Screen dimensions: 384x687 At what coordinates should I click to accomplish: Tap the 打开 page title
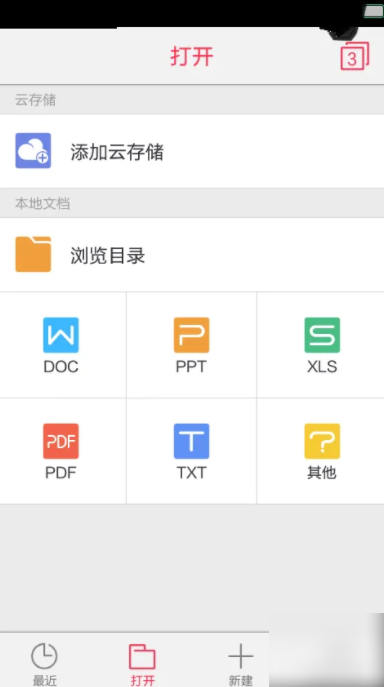(192, 57)
